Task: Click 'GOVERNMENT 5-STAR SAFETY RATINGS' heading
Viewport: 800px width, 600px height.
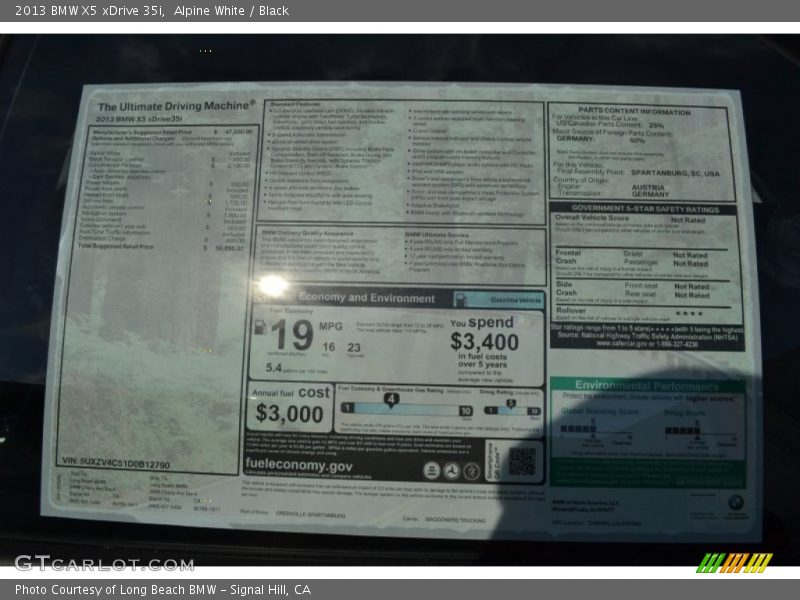Action: point(645,209)
